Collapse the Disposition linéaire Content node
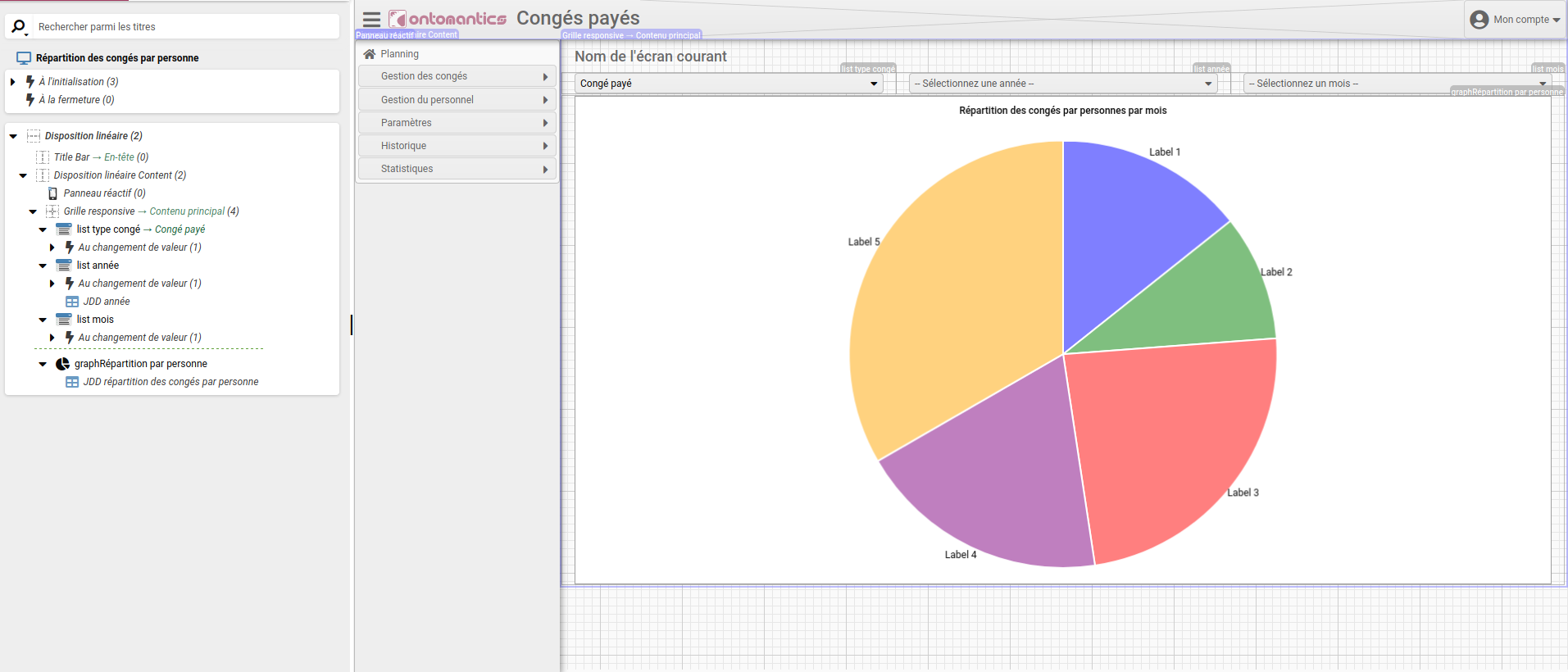The height and width of the screenshot is (672, 1568). (23, 175)
